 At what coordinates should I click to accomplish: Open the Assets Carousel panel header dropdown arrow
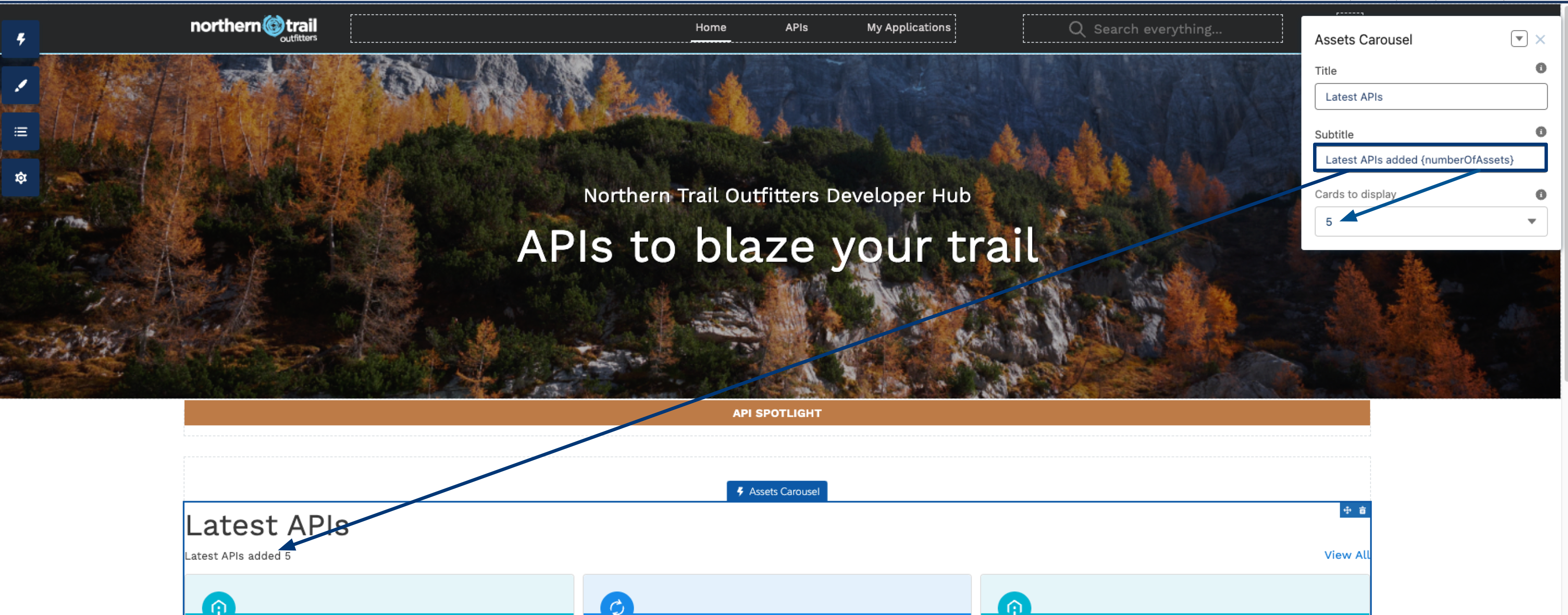click(x=1519, y=38)
